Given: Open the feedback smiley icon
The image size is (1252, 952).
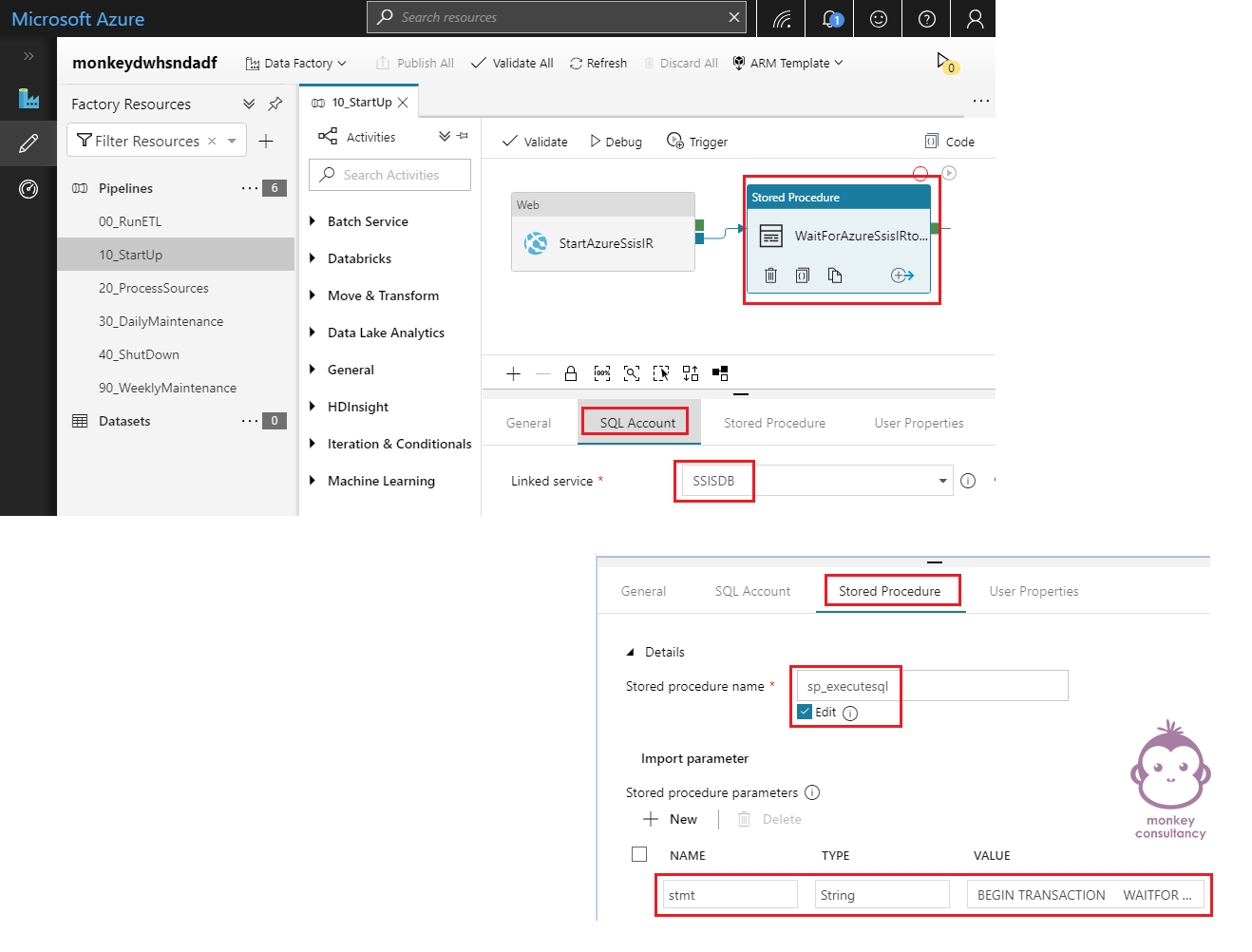Looking at the screenshot, I should point(879,18).
